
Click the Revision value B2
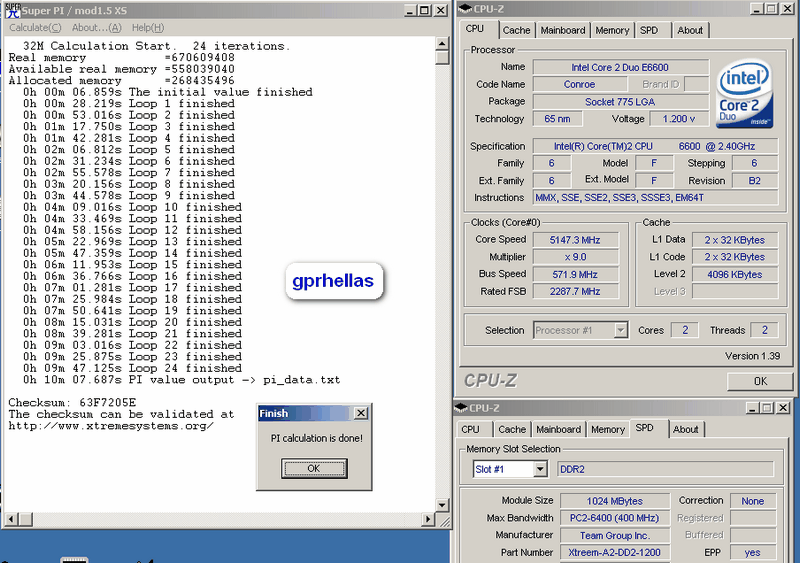[755, 181]
